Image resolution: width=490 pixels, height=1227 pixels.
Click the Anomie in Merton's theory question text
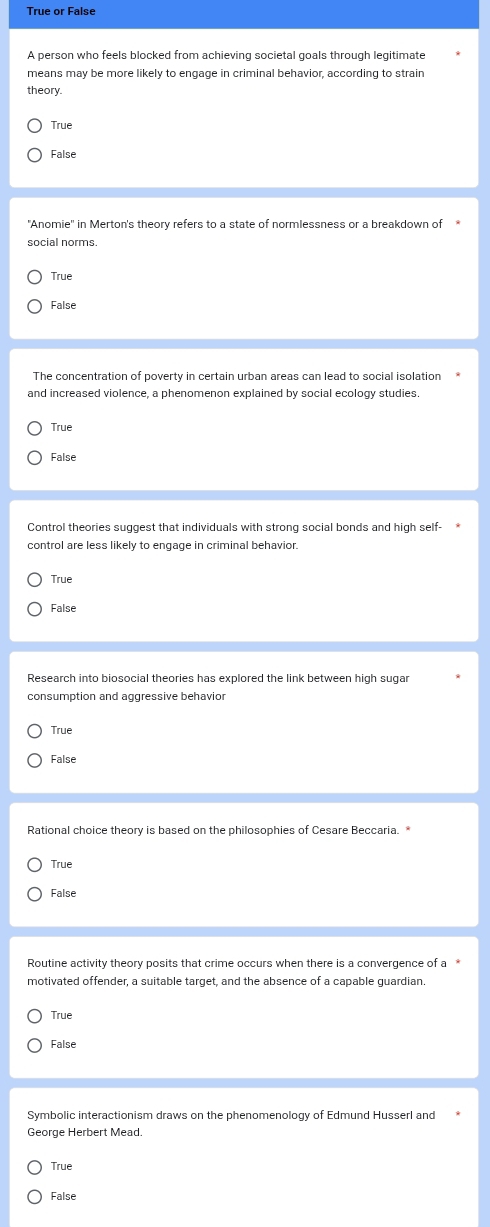[235, 233]
